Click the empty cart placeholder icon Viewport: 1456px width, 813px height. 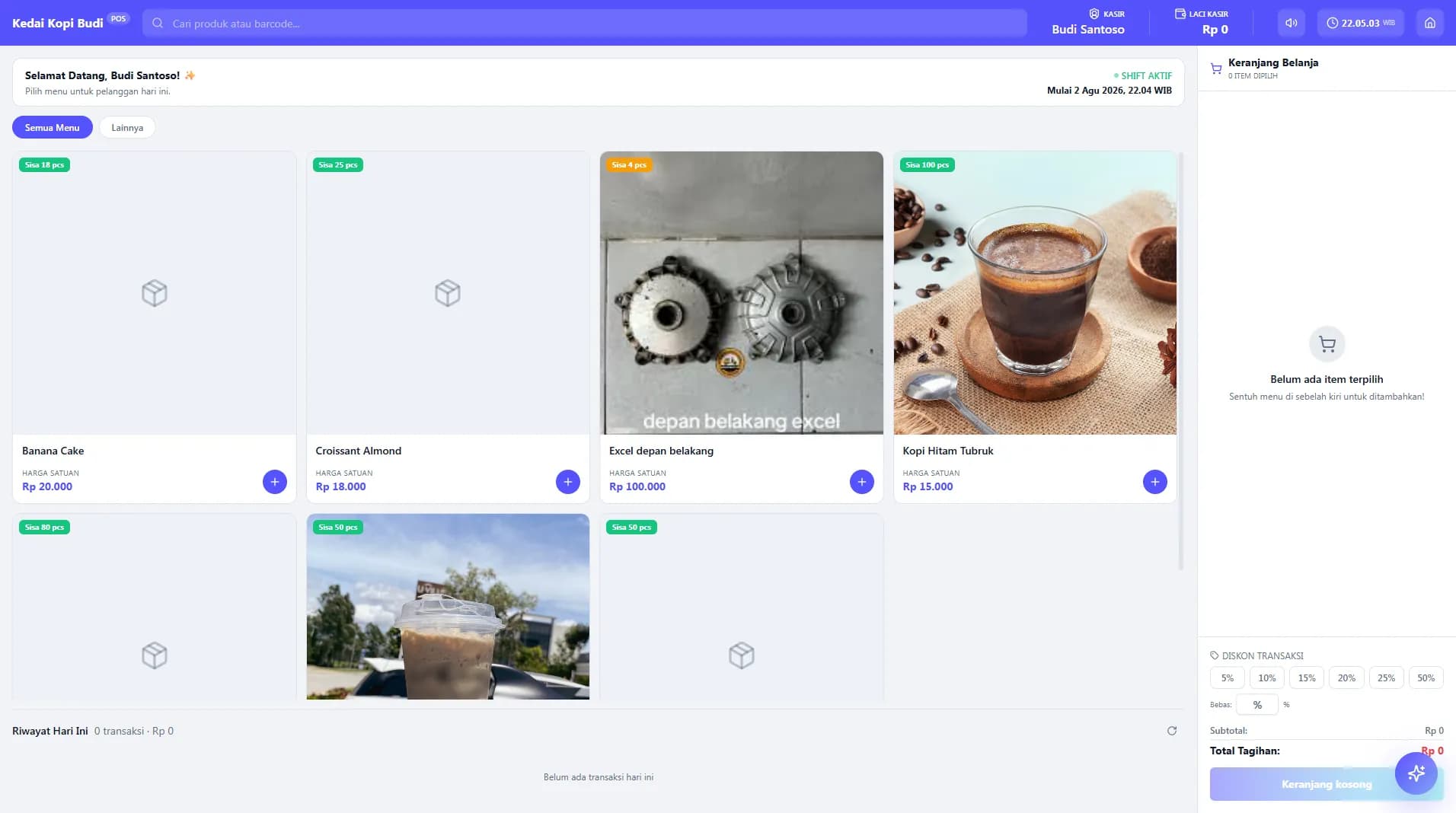pos(1327,344)
